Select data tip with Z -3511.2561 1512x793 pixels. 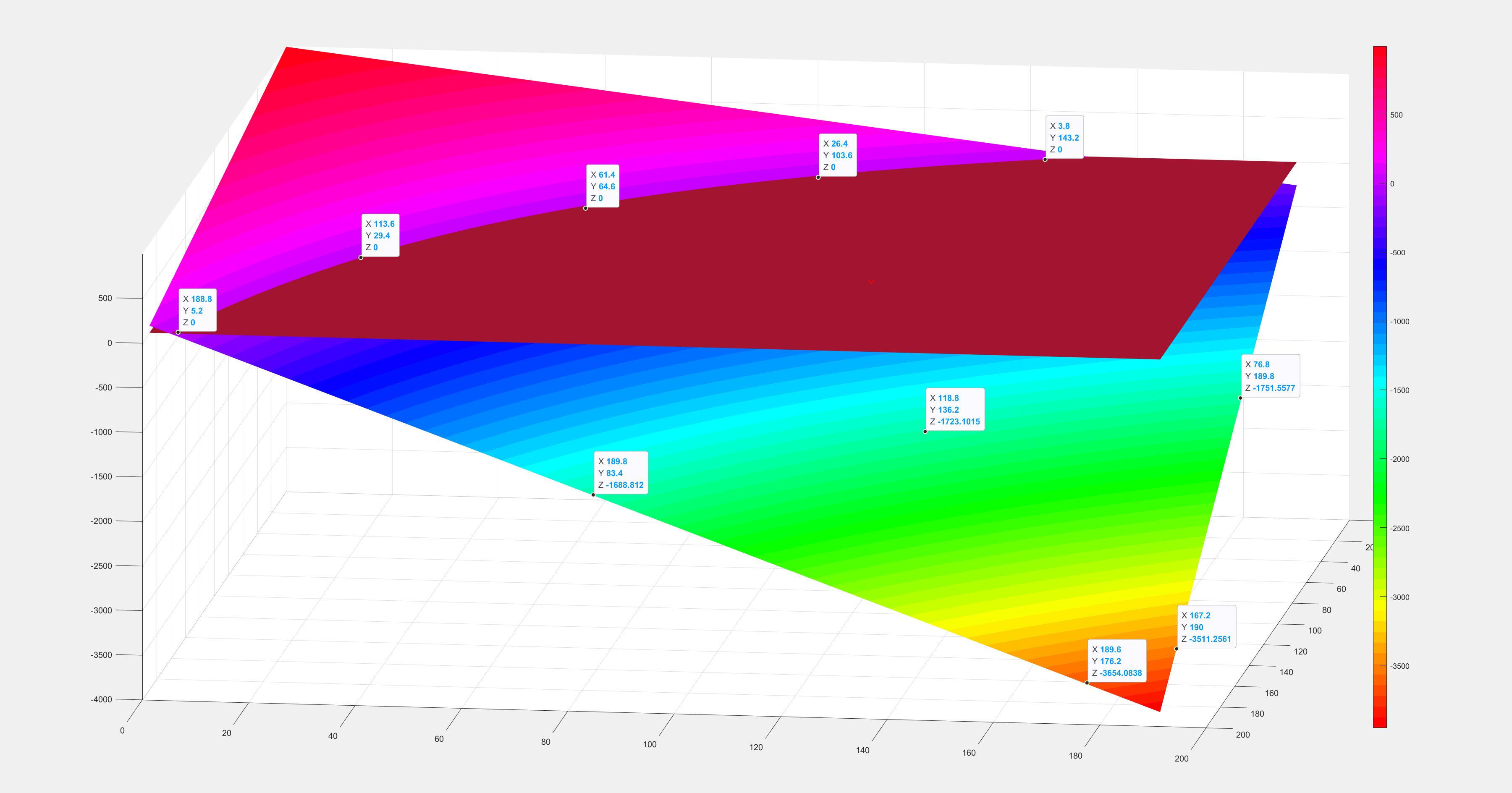[1206, 627]
